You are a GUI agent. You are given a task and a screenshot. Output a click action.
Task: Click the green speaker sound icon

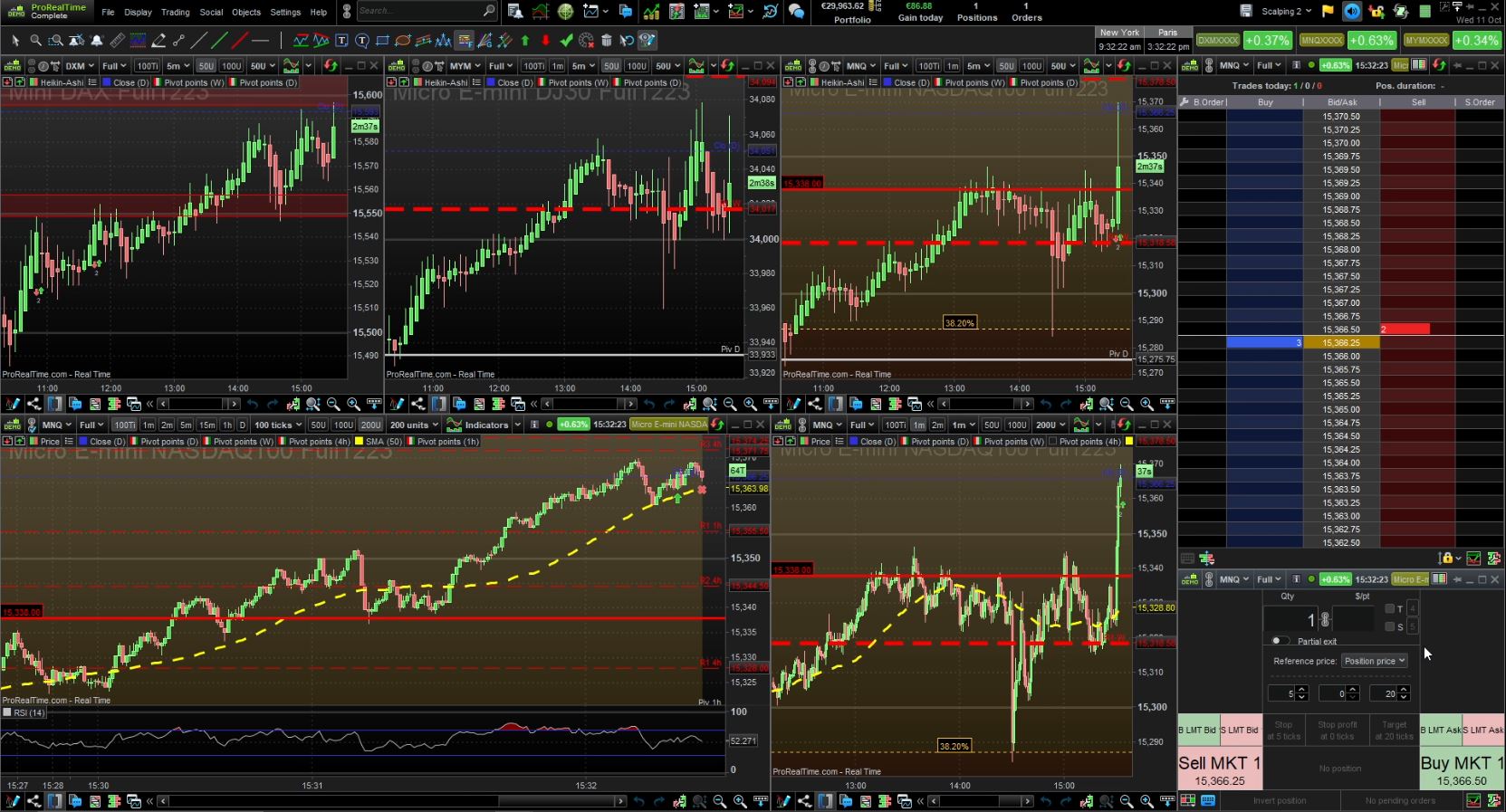[1352, 11]
